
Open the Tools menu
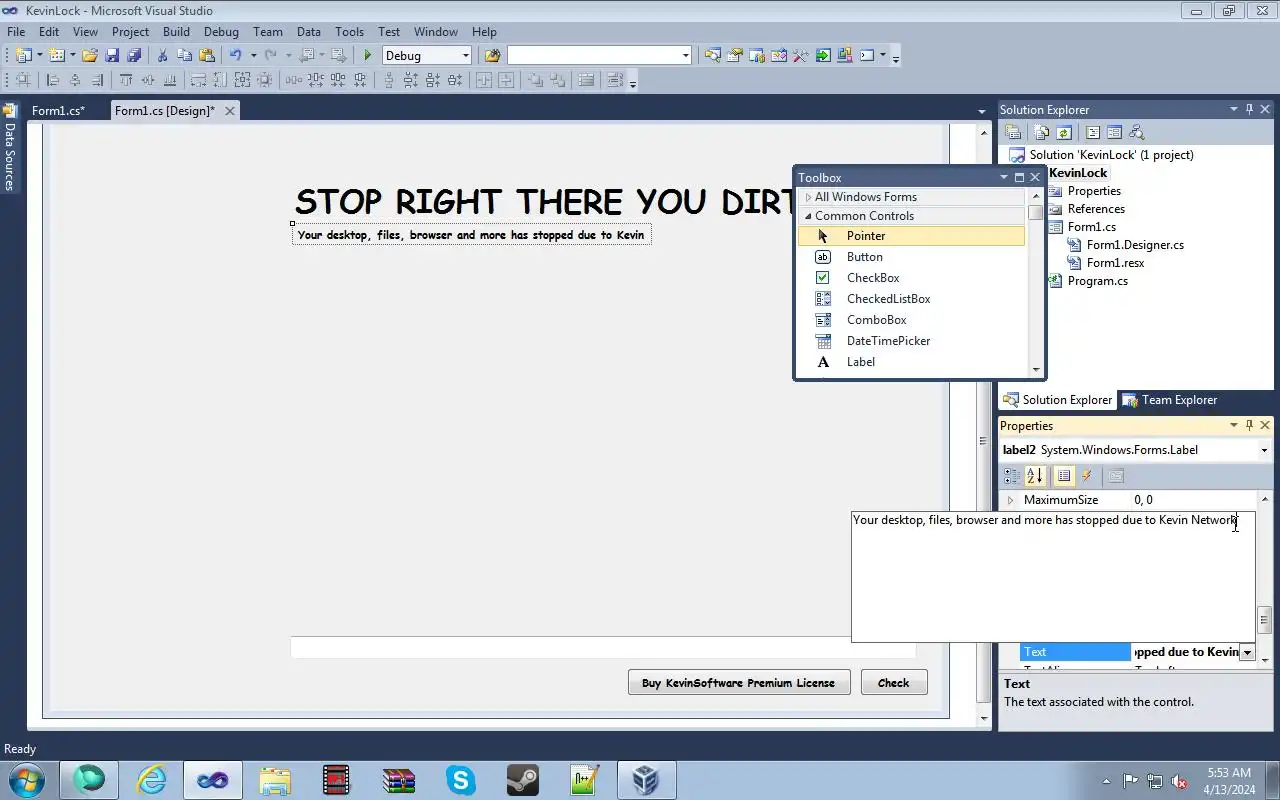[349, 32]
